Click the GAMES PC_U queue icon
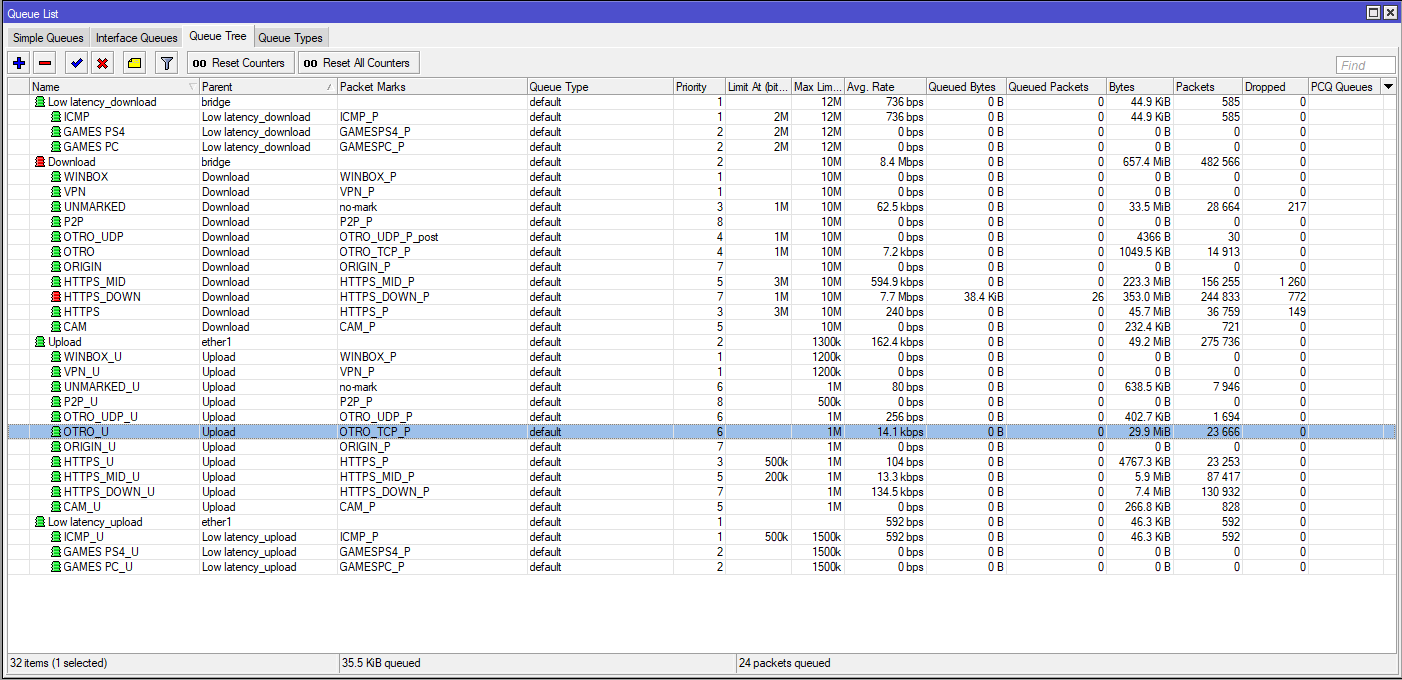 tap(56, 567)
